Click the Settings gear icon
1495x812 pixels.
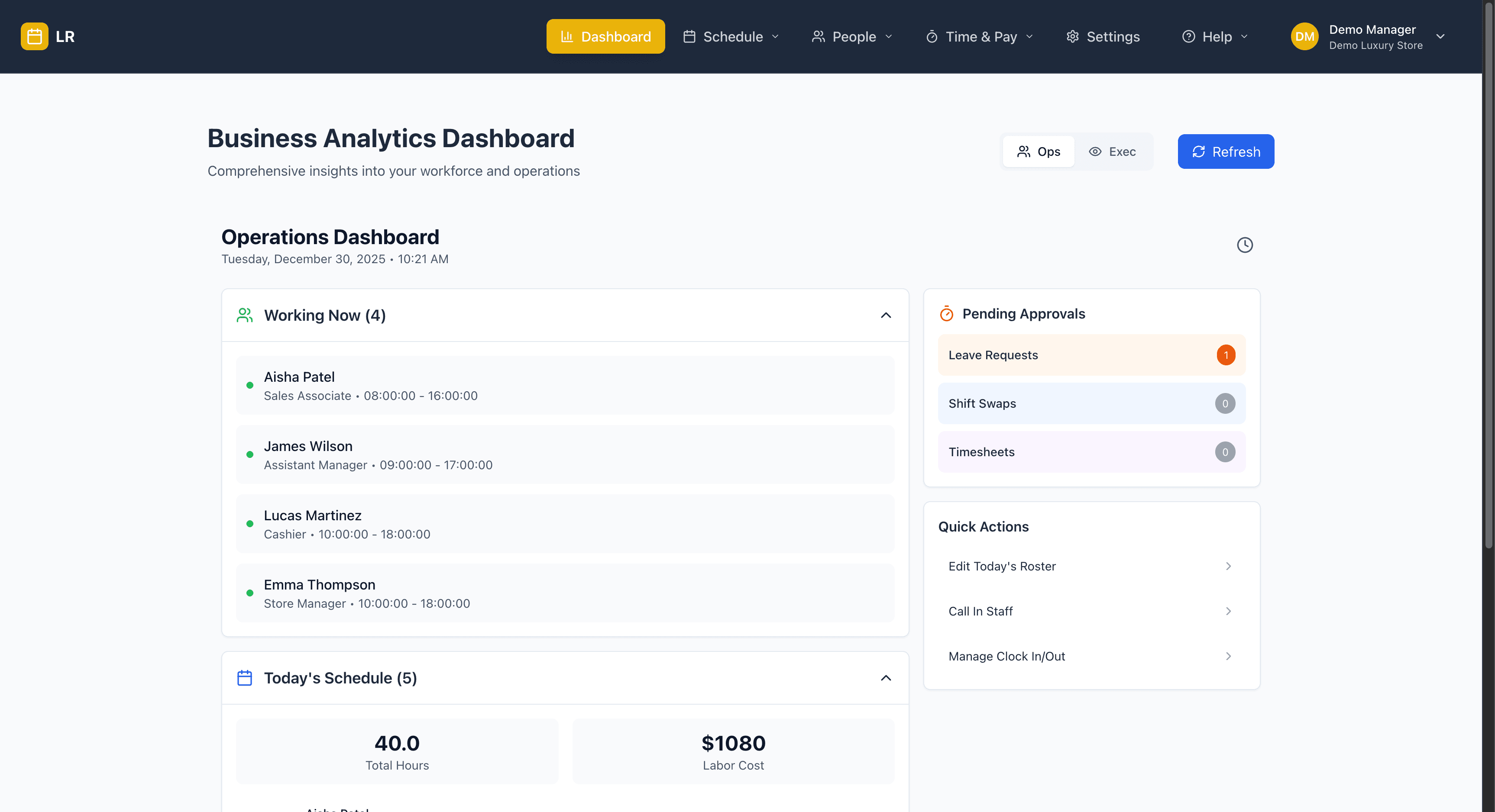(x=1072, y=36)
